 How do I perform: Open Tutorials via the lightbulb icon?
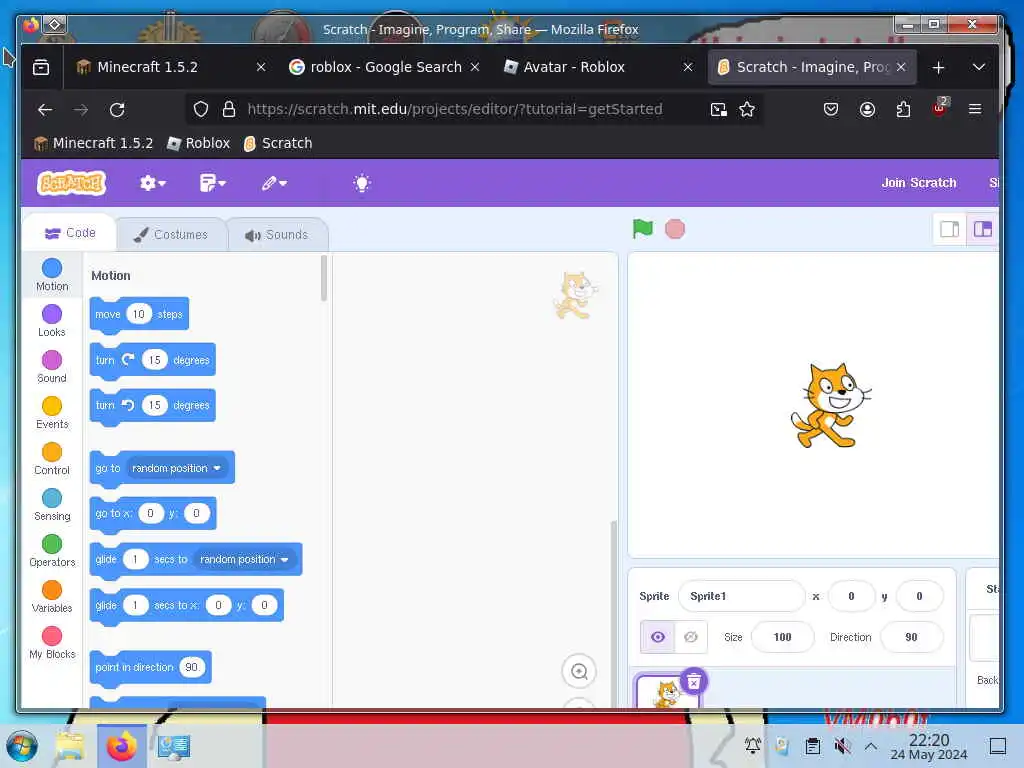pos(362,183)
